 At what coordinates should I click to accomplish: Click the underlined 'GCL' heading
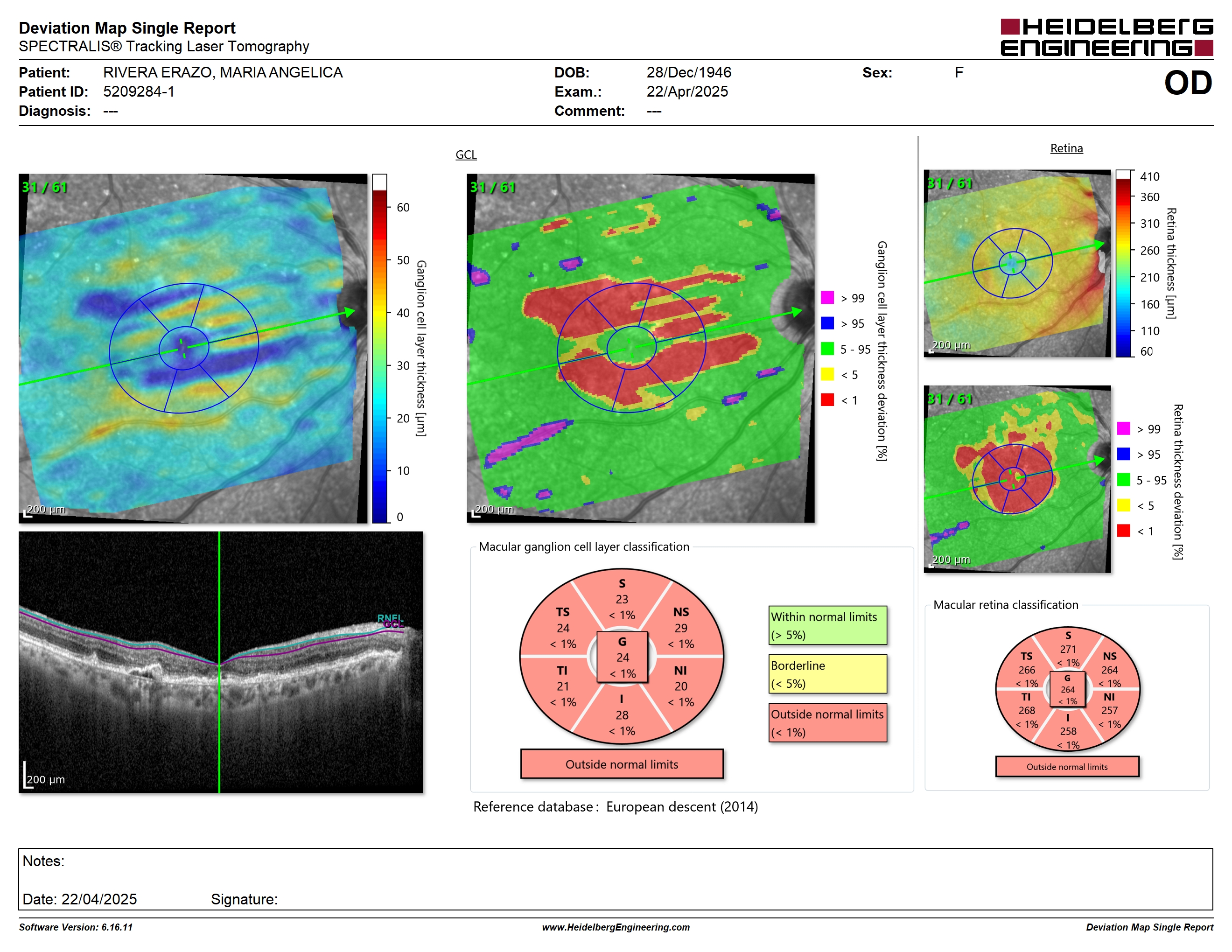click(466, 154)
